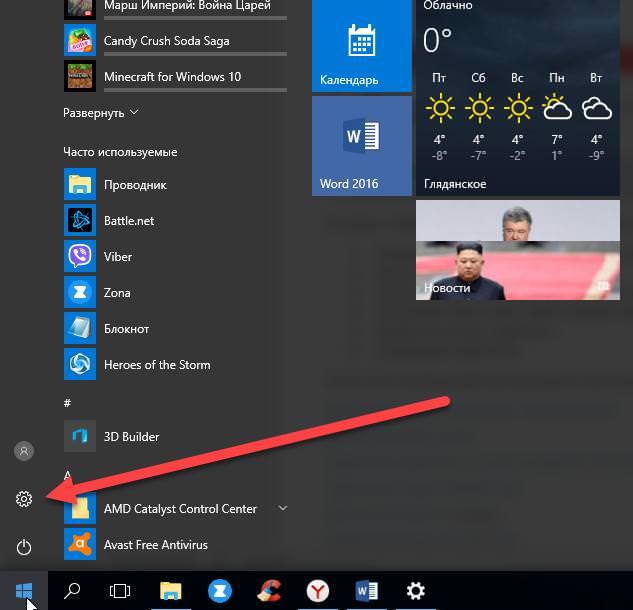Viewport: 633px width, 610px height.
Task: Open the weather tile for Глядянское
Action: coord(518,98)
